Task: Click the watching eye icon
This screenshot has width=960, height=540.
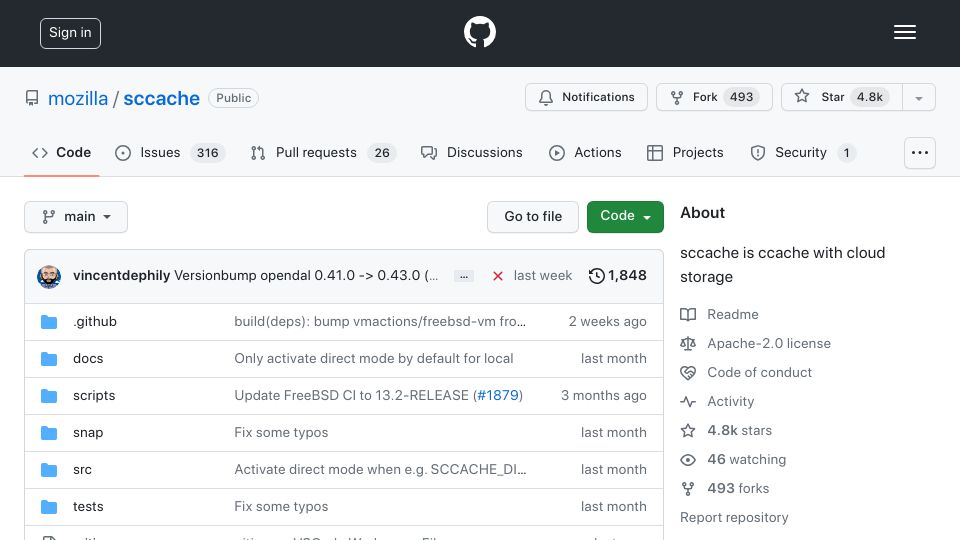Action: point(688,460)
